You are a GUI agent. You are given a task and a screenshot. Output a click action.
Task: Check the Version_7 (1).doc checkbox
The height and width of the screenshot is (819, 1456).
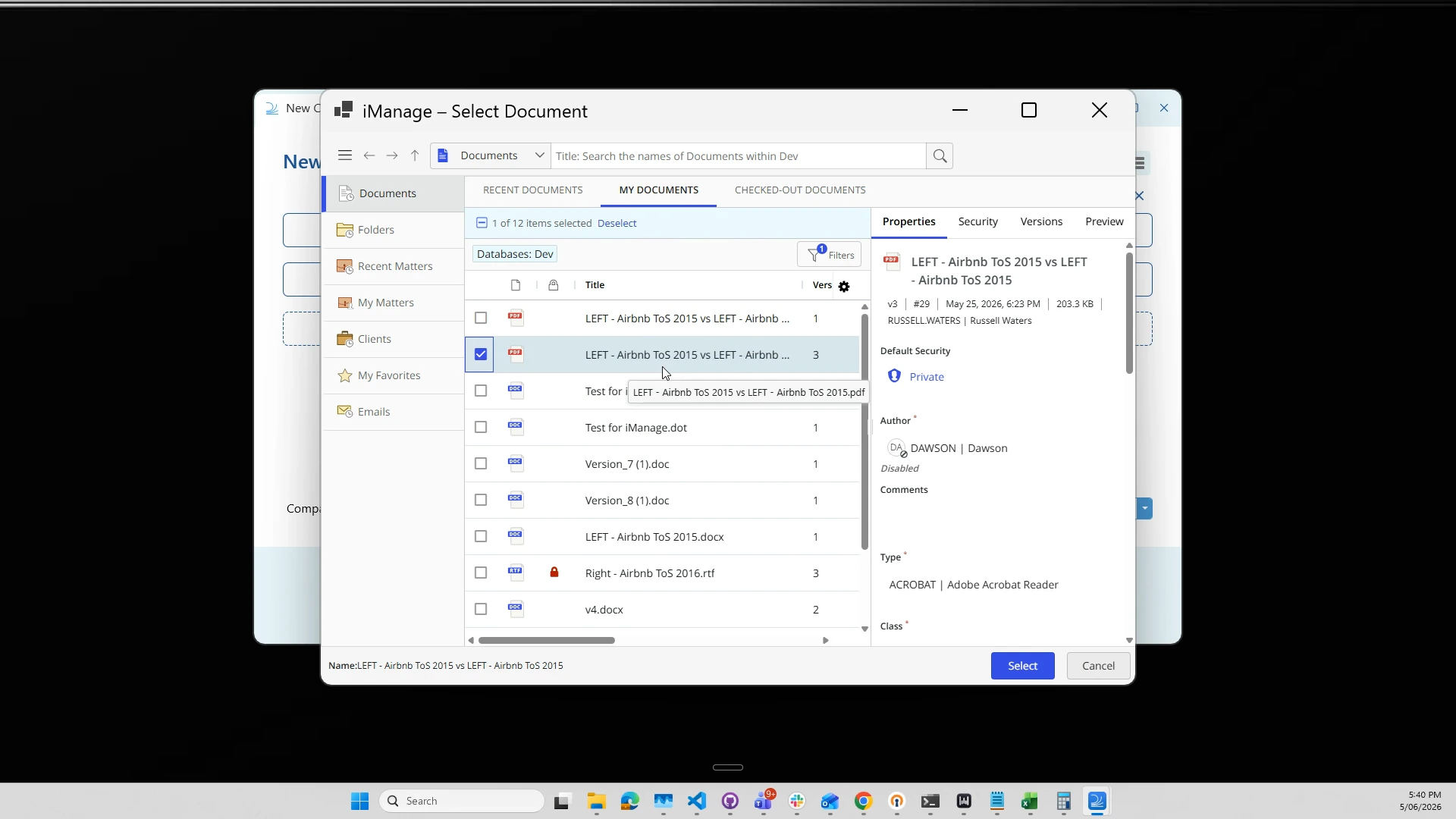pos(481,463)
